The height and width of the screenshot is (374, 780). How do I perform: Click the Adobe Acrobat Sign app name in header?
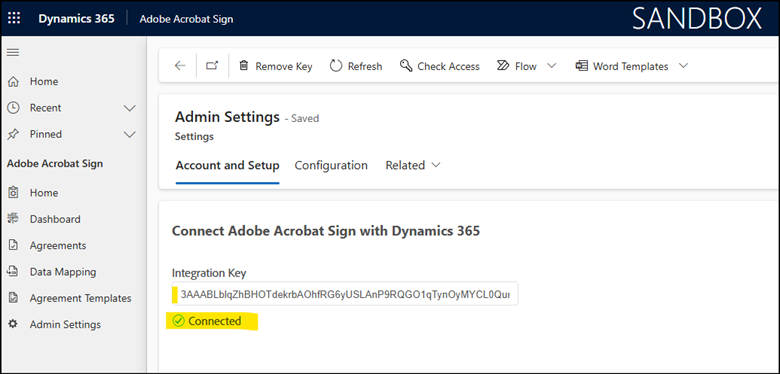(187, 19)
